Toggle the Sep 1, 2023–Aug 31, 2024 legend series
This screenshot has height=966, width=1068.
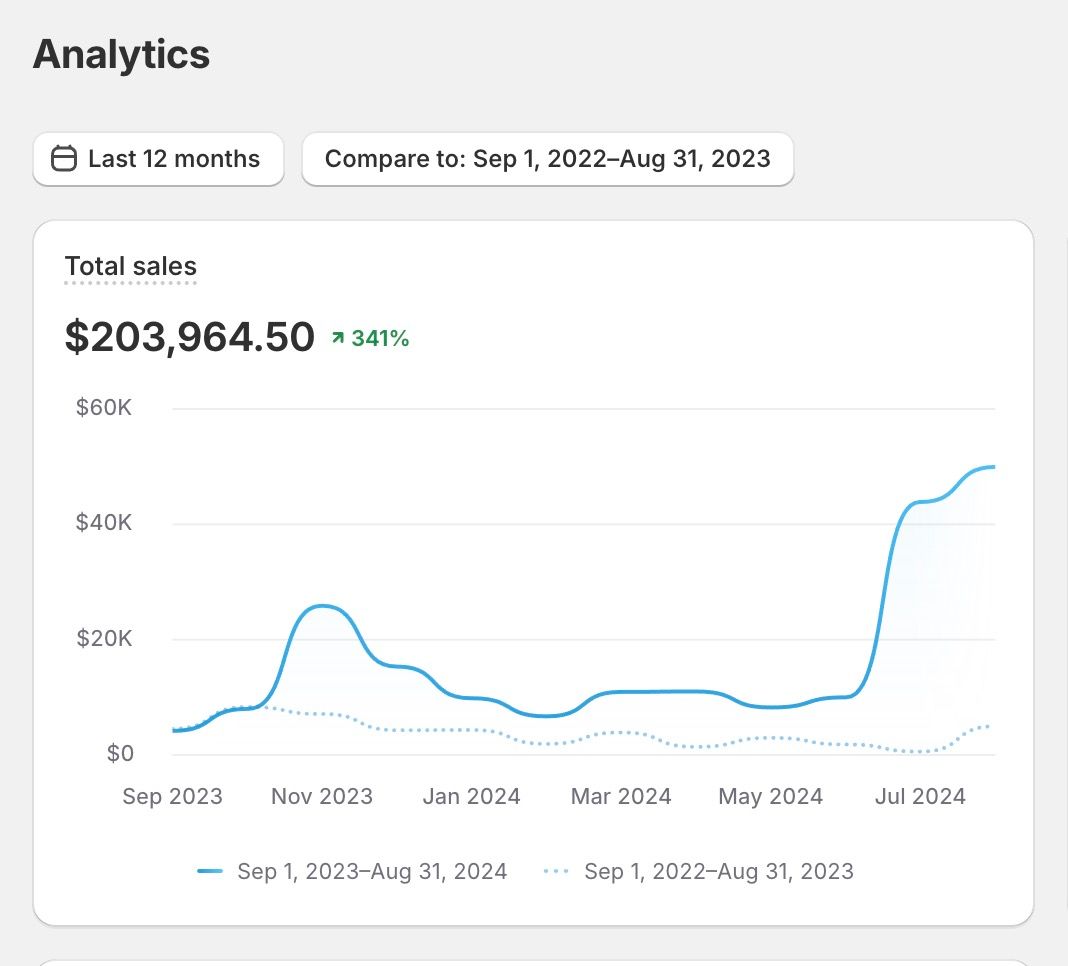pos(372,872)
